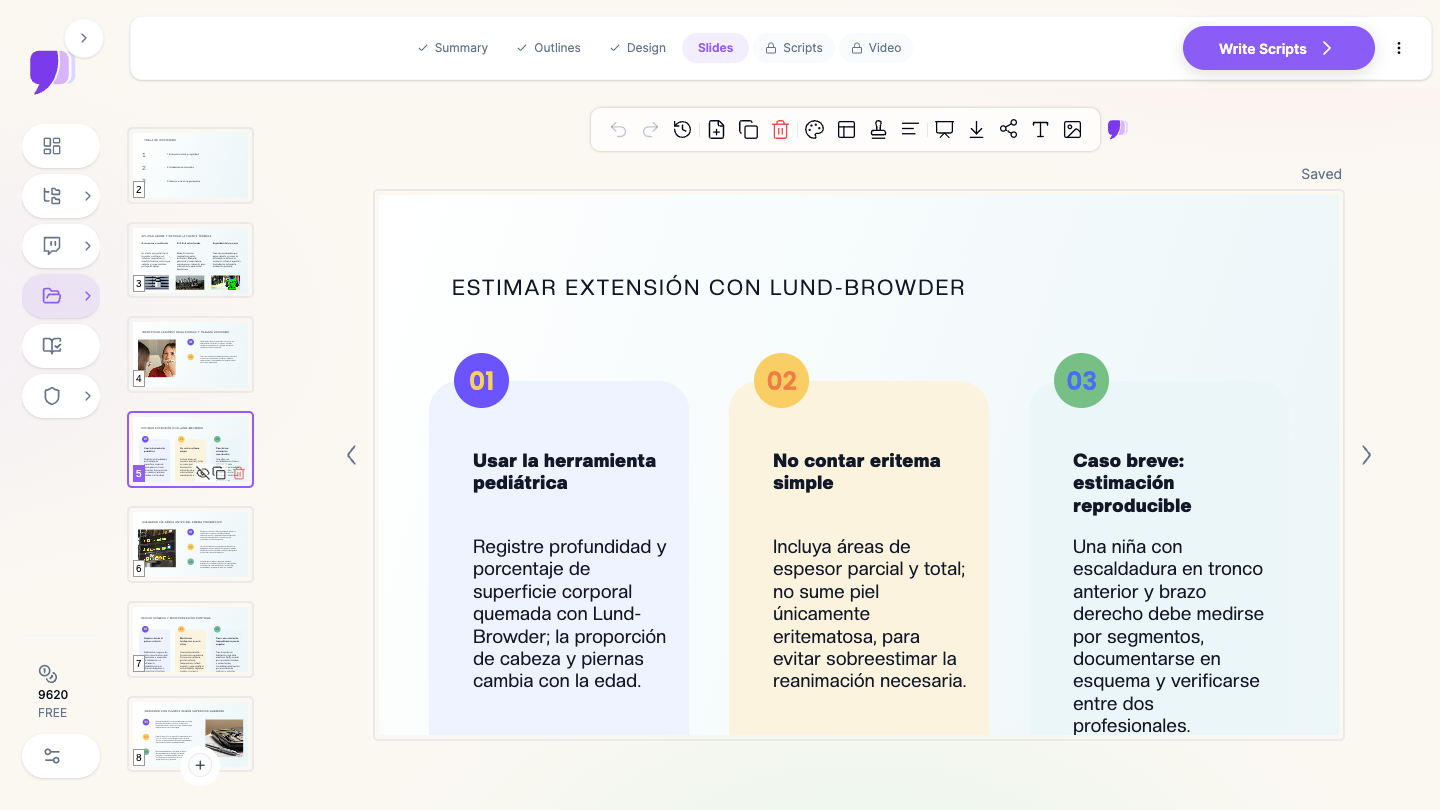Click the Write Scripts button
This screenshot has width=1440, height=810.
click(1279, 48)
